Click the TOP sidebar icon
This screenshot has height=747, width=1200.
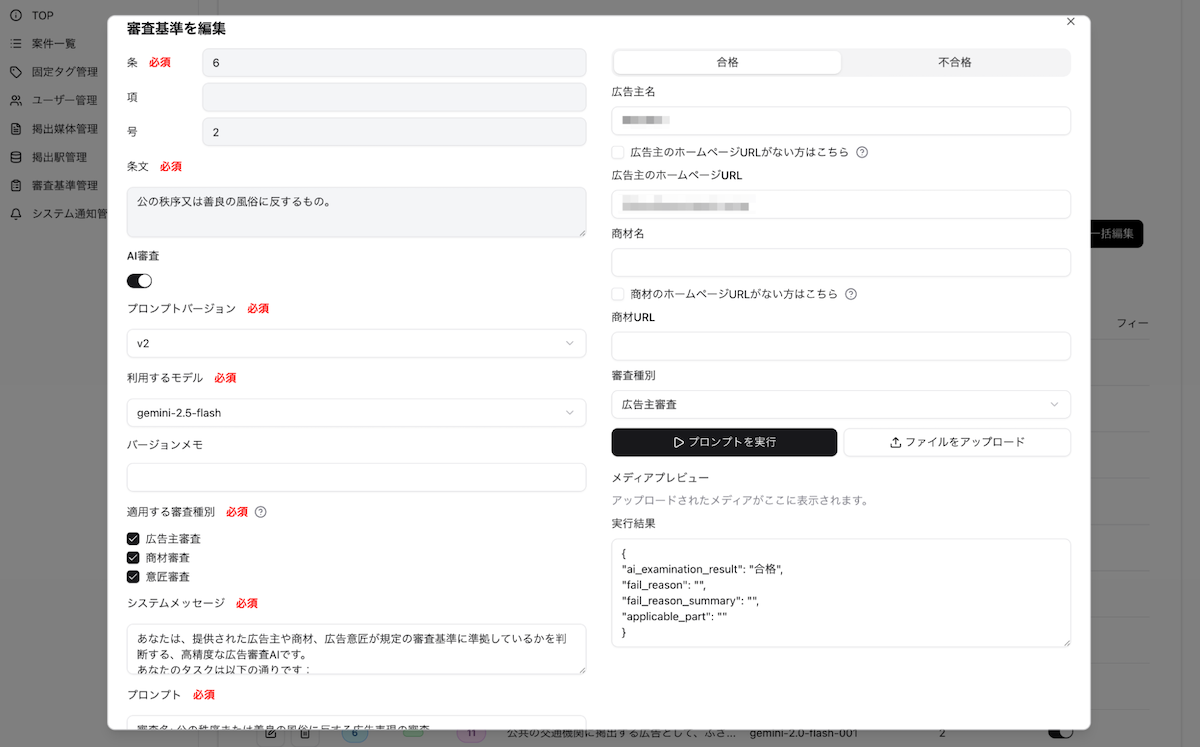click(15, 16)
